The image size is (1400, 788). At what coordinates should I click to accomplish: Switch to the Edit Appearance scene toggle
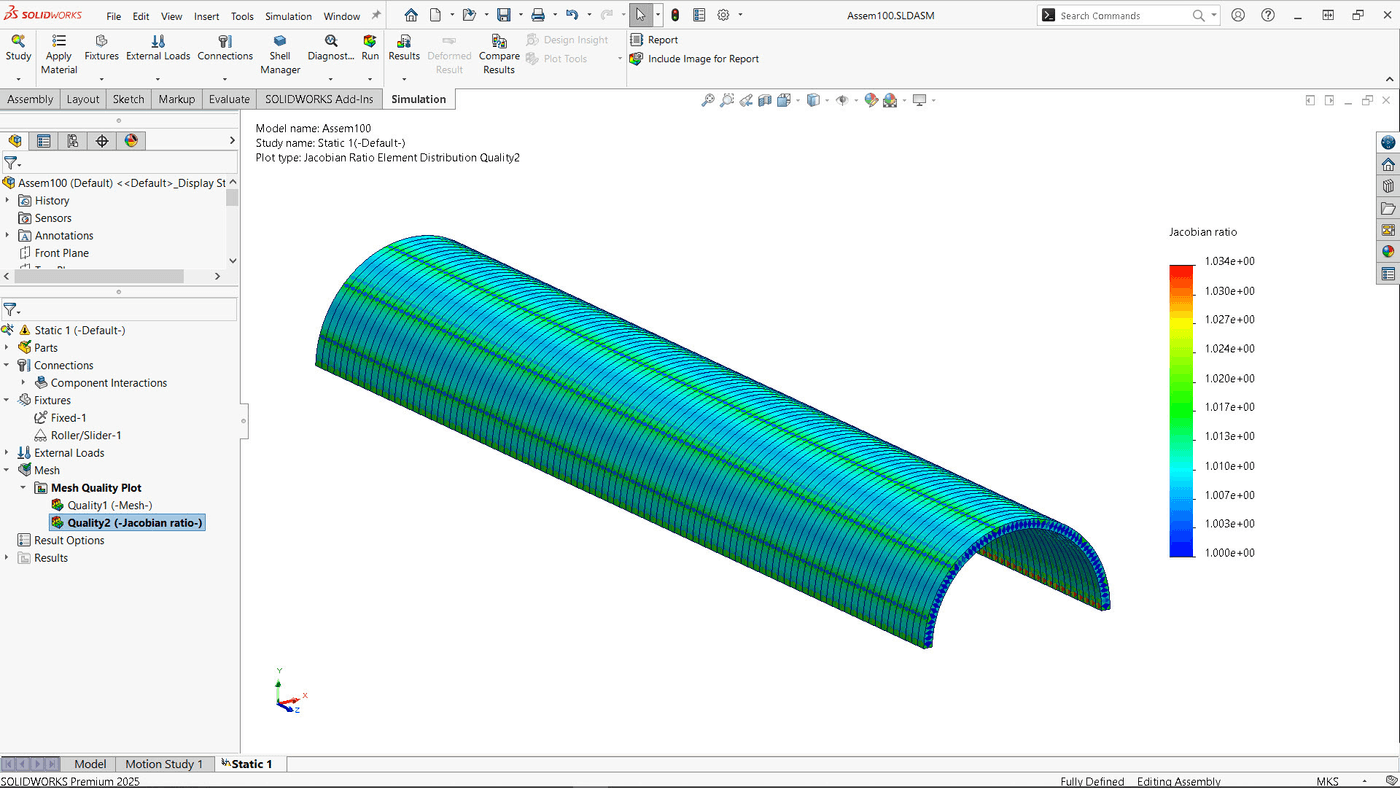(872, 99)
